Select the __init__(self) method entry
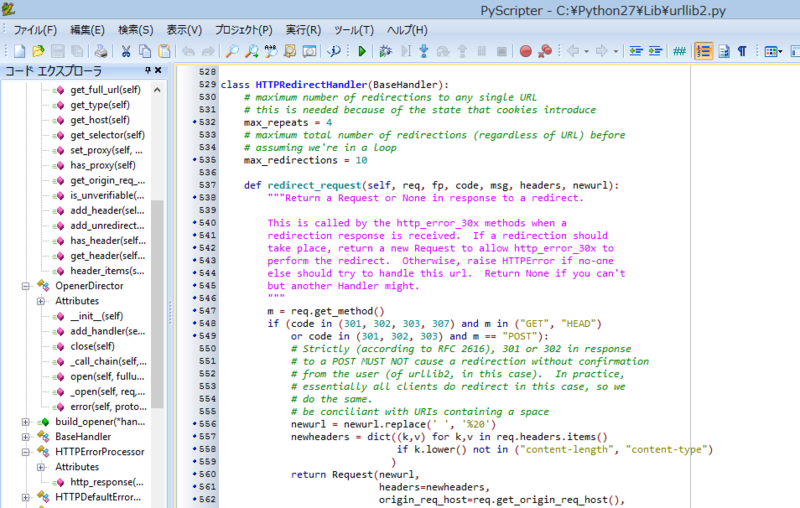The height and width of the screenshot is (508, 800). [97, 316]
